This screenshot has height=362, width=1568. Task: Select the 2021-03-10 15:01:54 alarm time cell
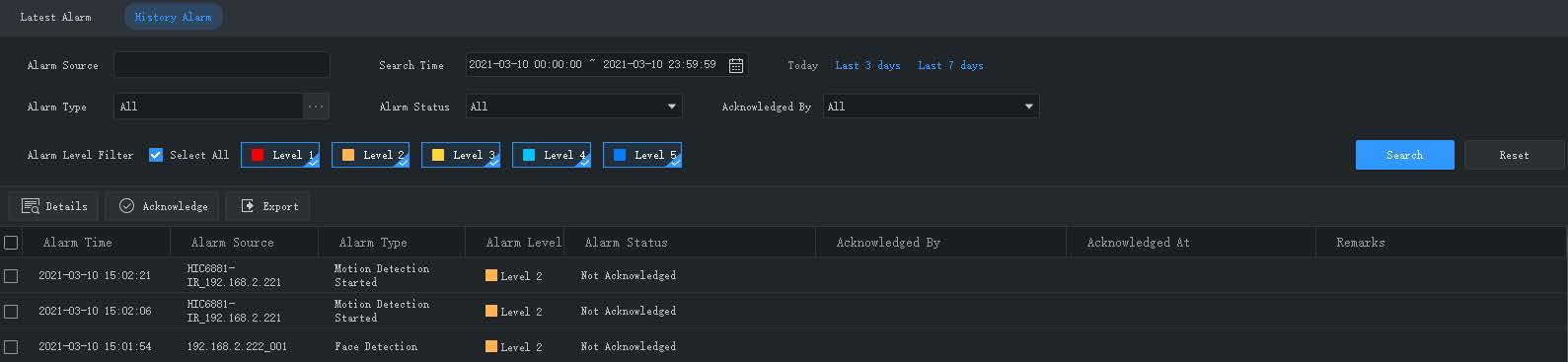click(x=95, y=346)
